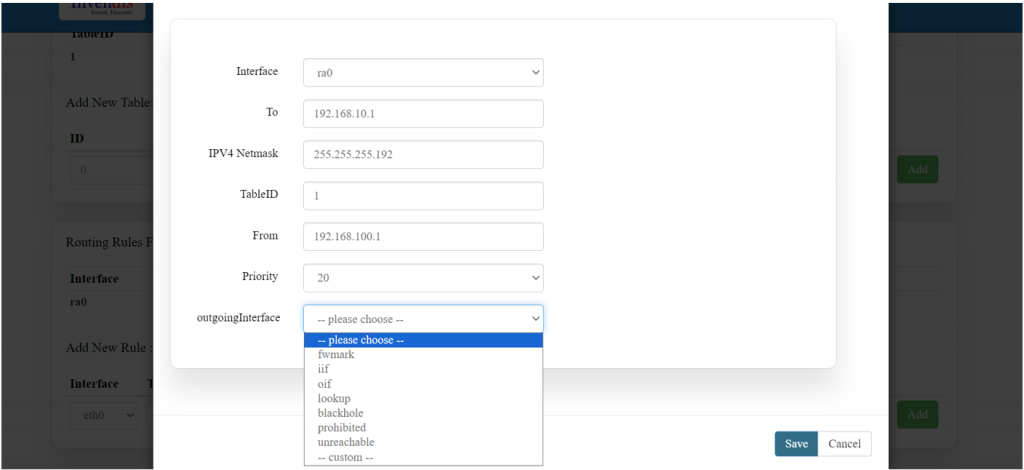Select 'prohibited' from the options
The height and width of the screenshot is (470, 1024).
pyautogui.click(x=341, y=428)
